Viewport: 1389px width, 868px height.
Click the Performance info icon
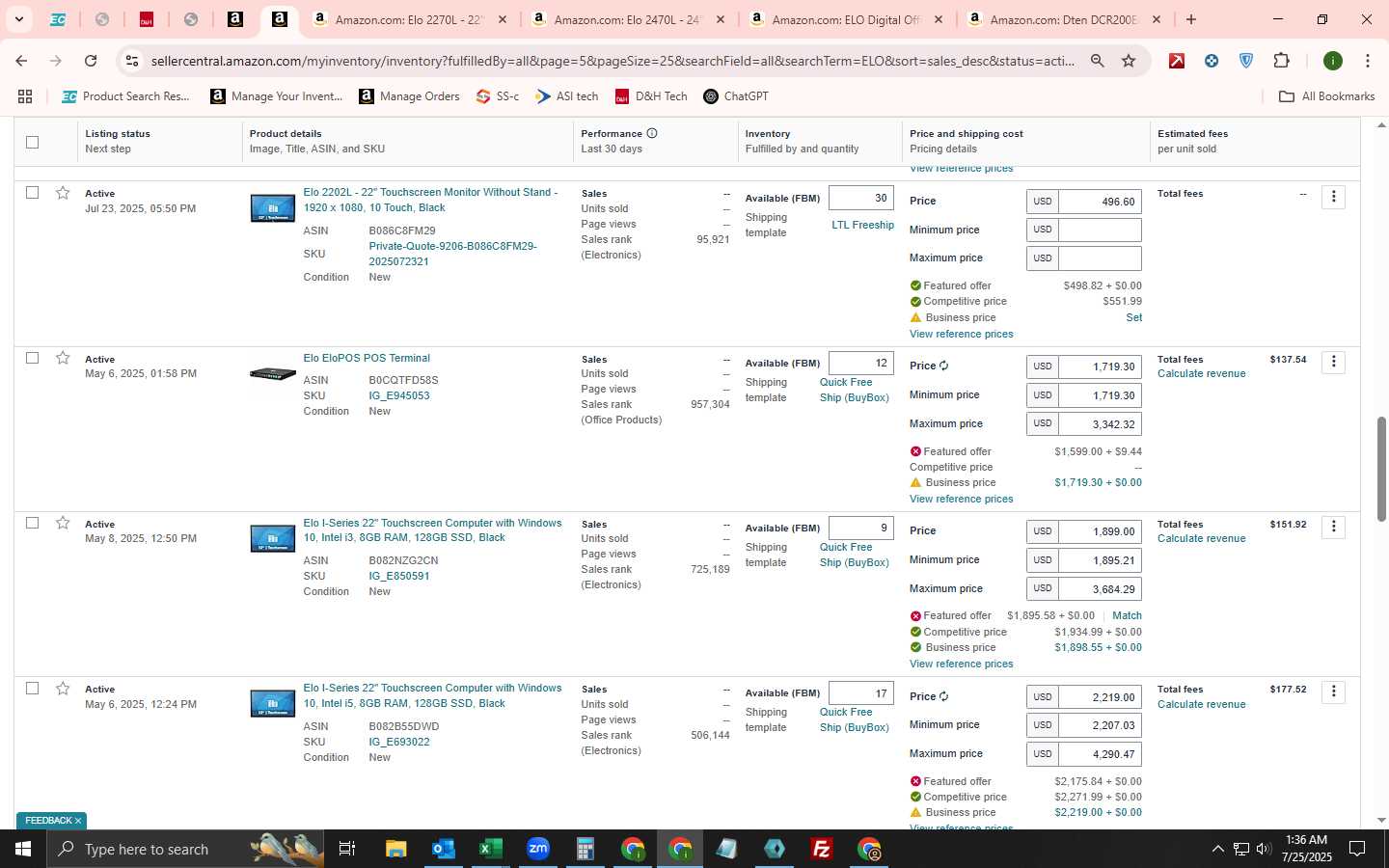[x=652, y=133]
